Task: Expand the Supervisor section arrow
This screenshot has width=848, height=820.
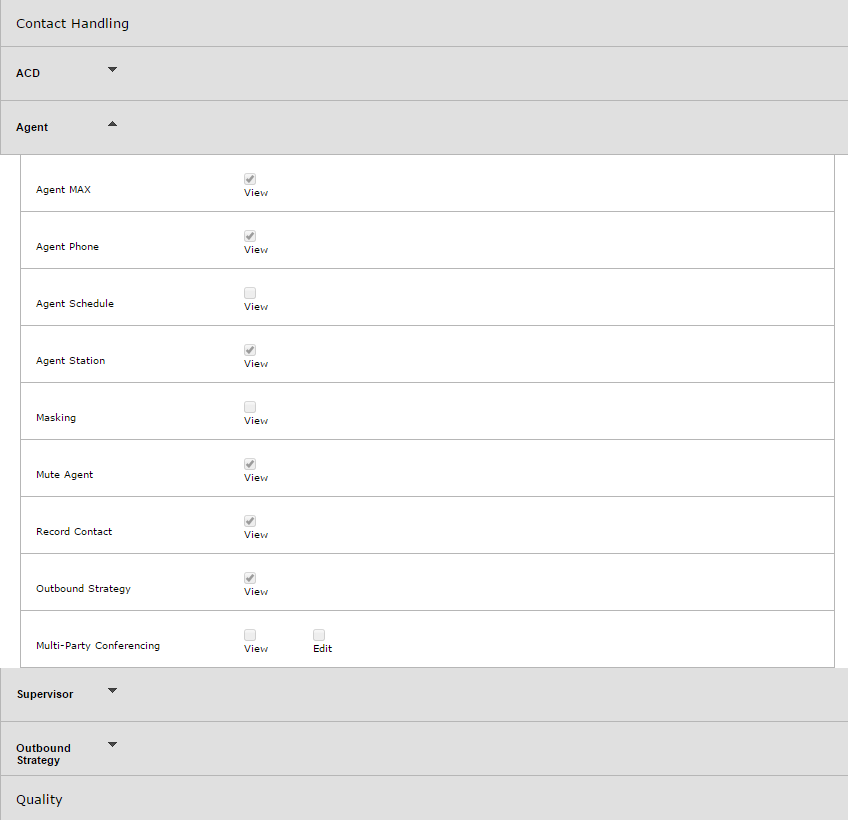Action: [x=112, y=691]
